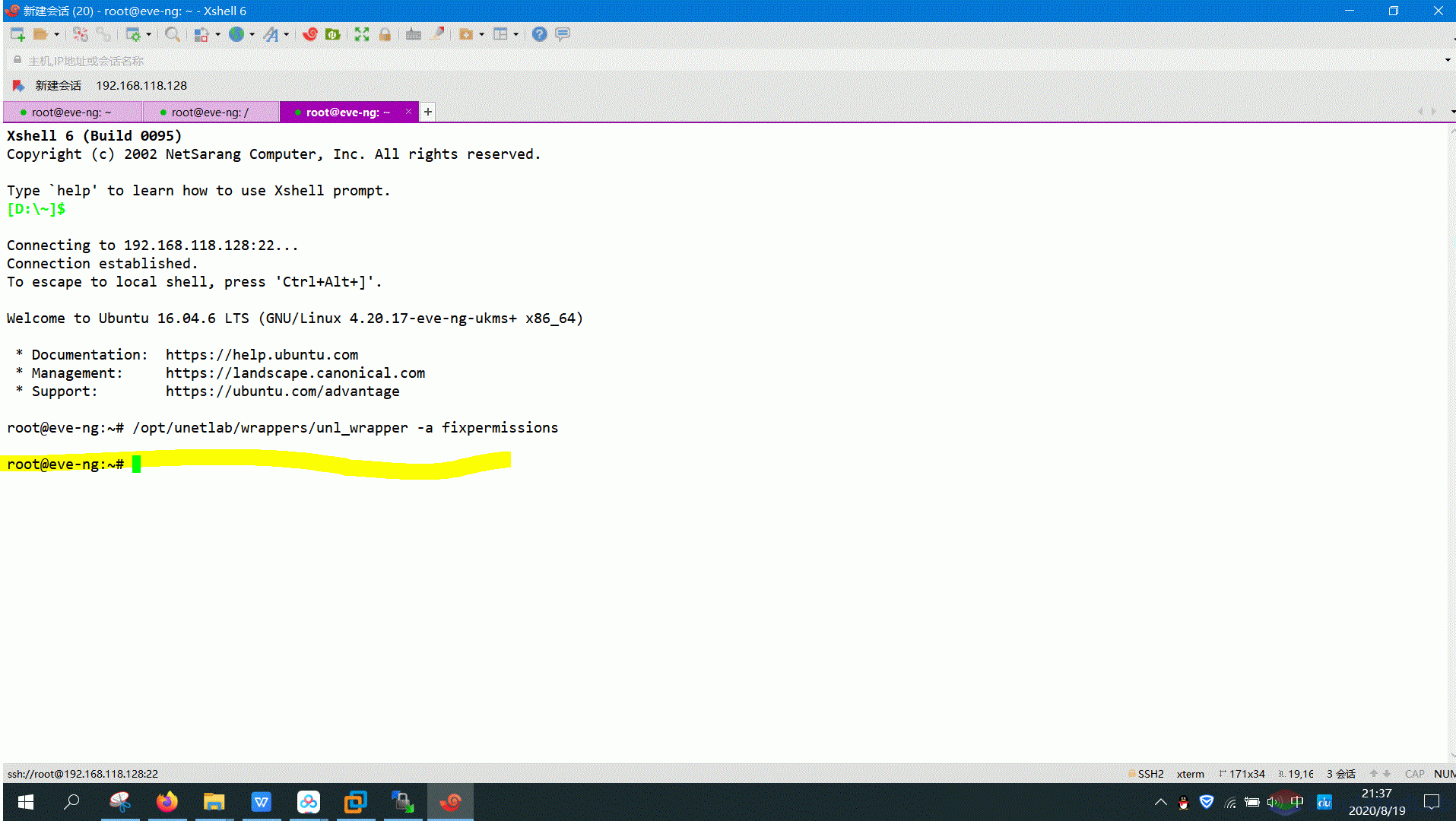The height and width of the screenshot is (821, 1456).
Task: Click the font 'A' toolbar icon
Action: [x=271, y=34]
